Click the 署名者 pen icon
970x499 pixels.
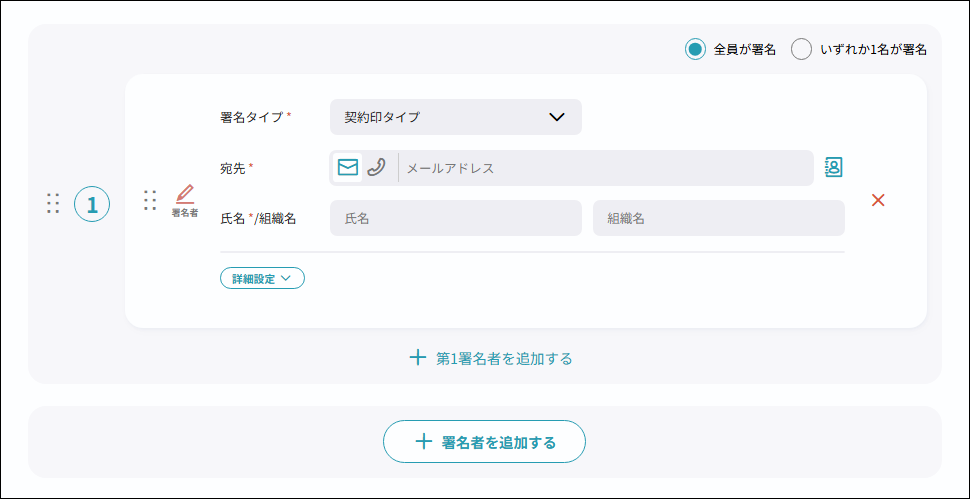click(185, 194)
